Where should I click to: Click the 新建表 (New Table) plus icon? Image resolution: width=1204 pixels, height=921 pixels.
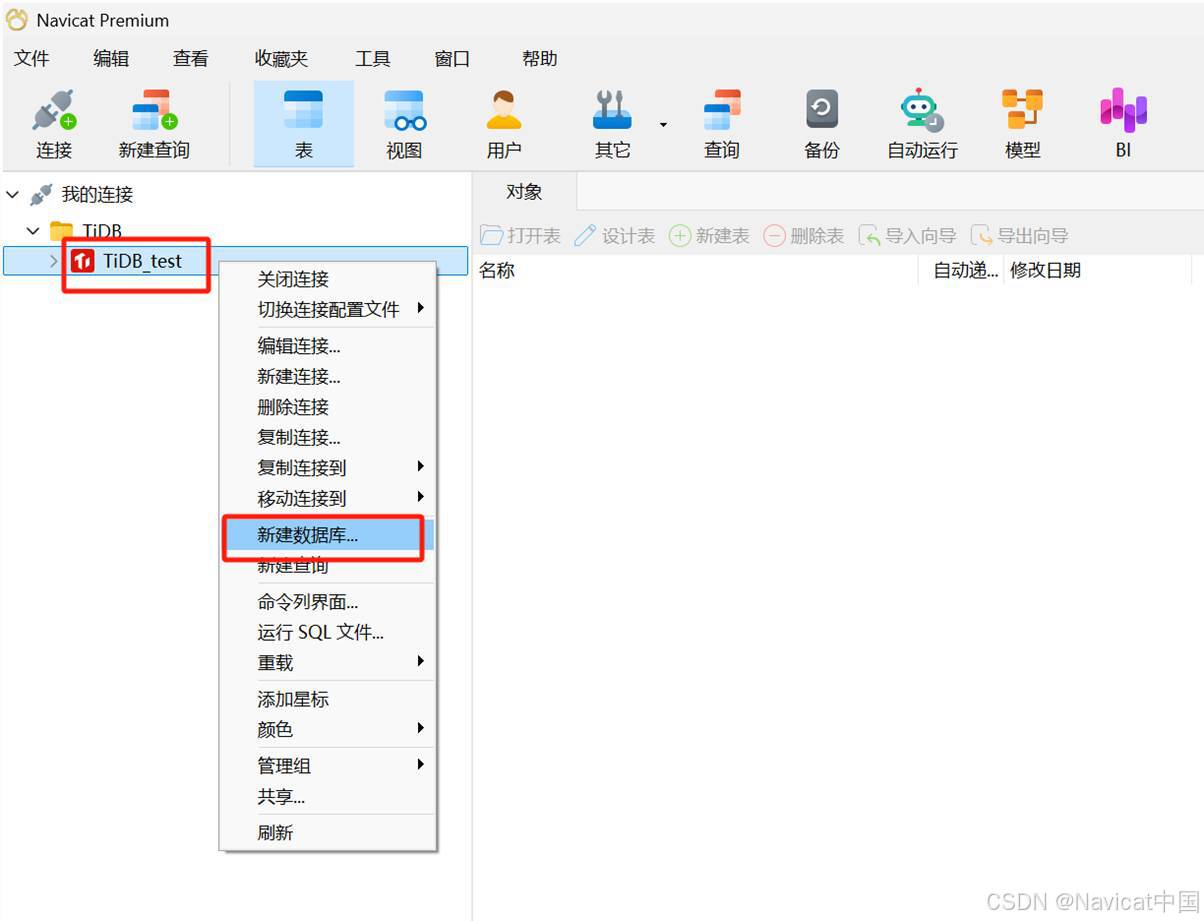click(680, 235)
